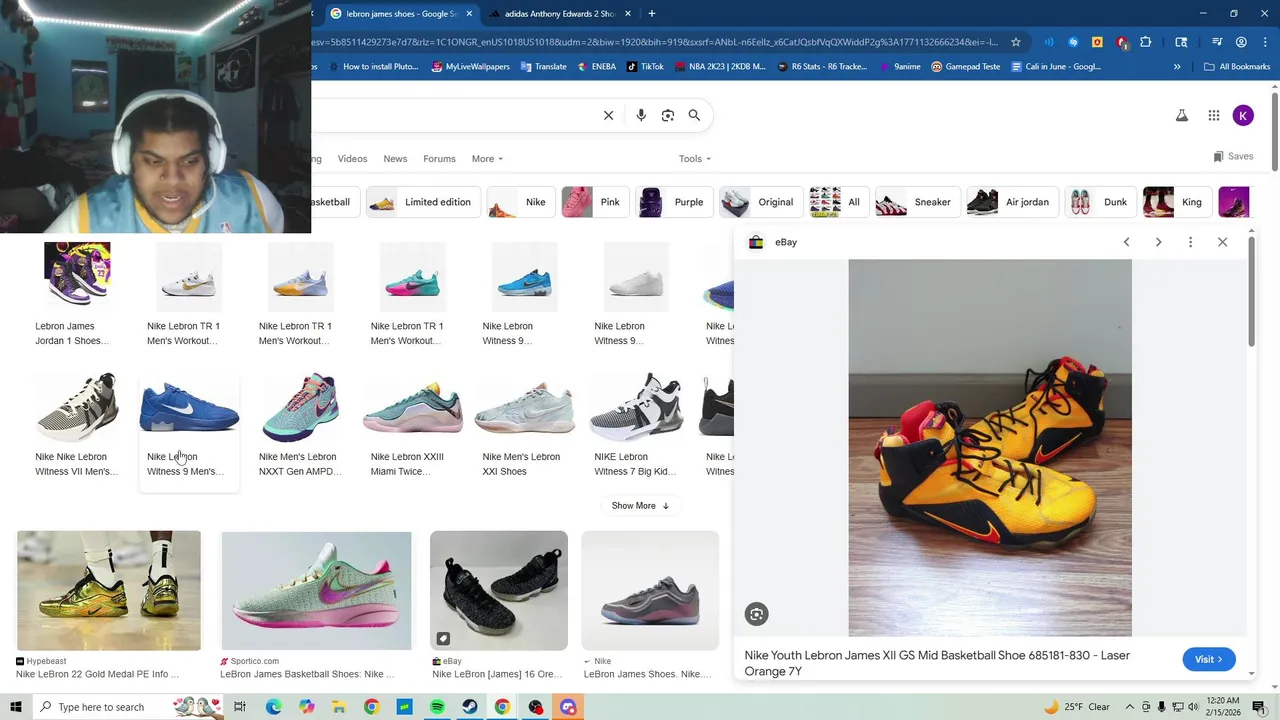The image size is (1280, 720).
Task: Open the Google account avatar K
Action: click(1243, 116)
